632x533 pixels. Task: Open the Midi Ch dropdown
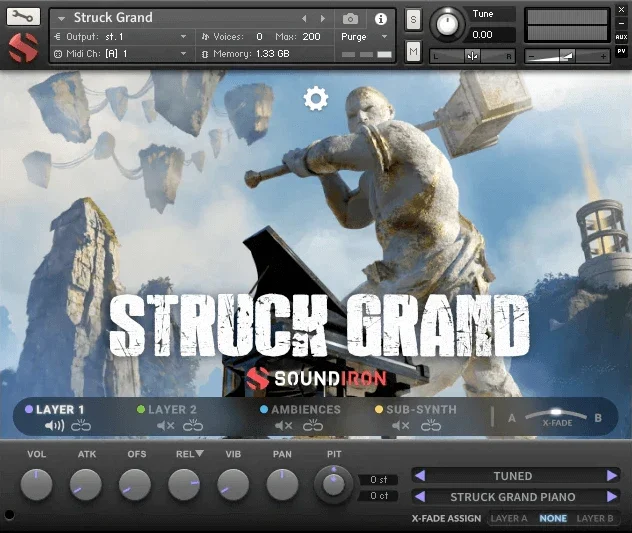tap(122, 54)
